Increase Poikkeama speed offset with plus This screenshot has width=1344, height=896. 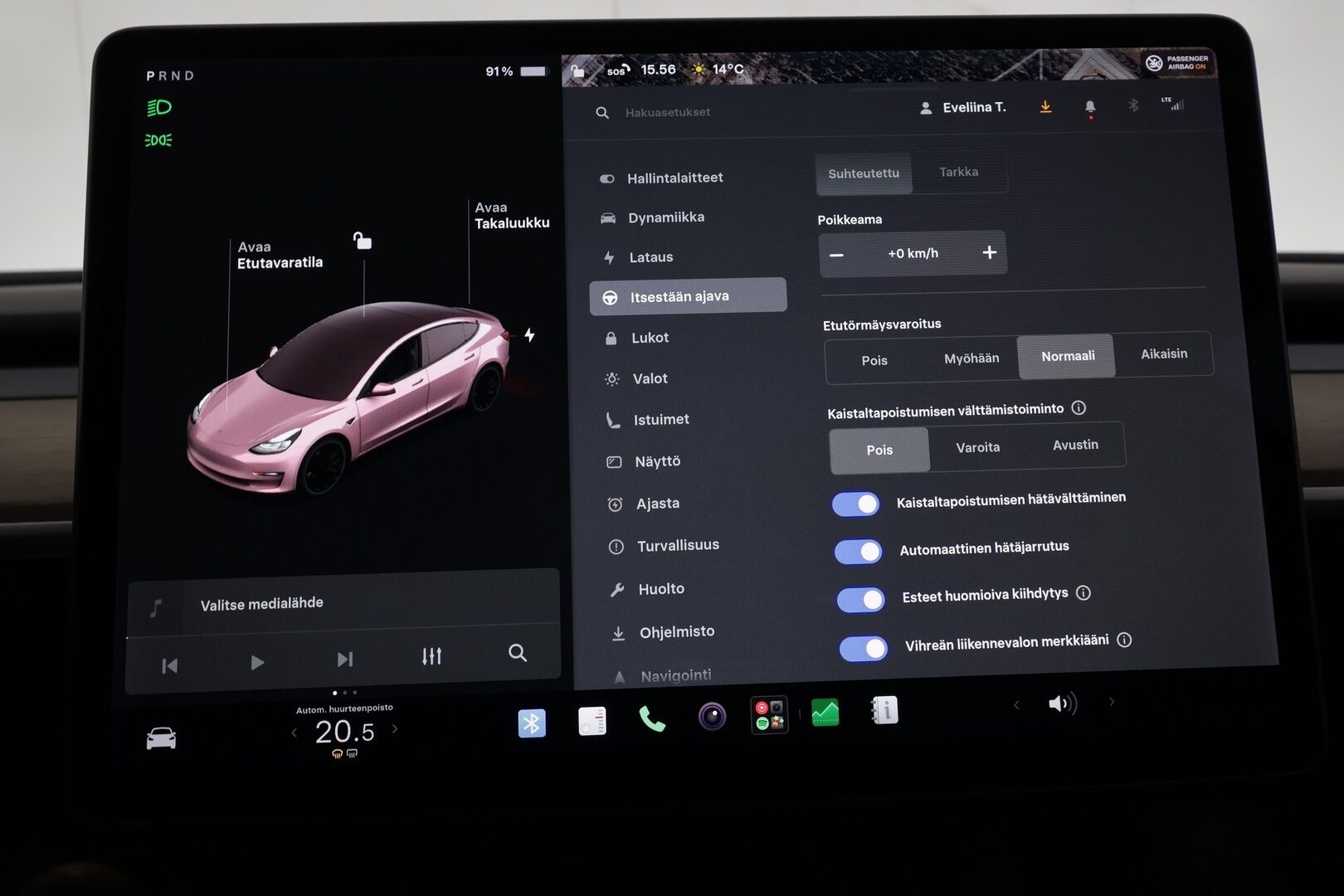(989, 252)
